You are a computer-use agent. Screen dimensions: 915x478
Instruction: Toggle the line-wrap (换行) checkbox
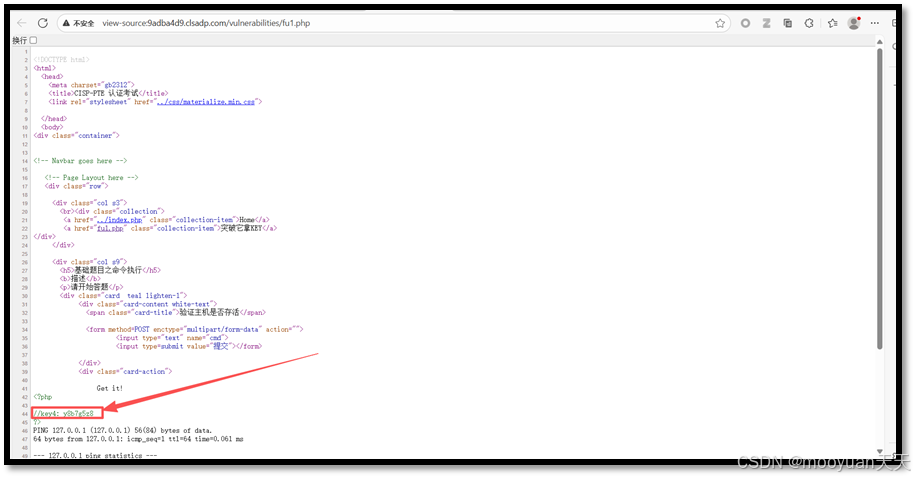(33, 40)
